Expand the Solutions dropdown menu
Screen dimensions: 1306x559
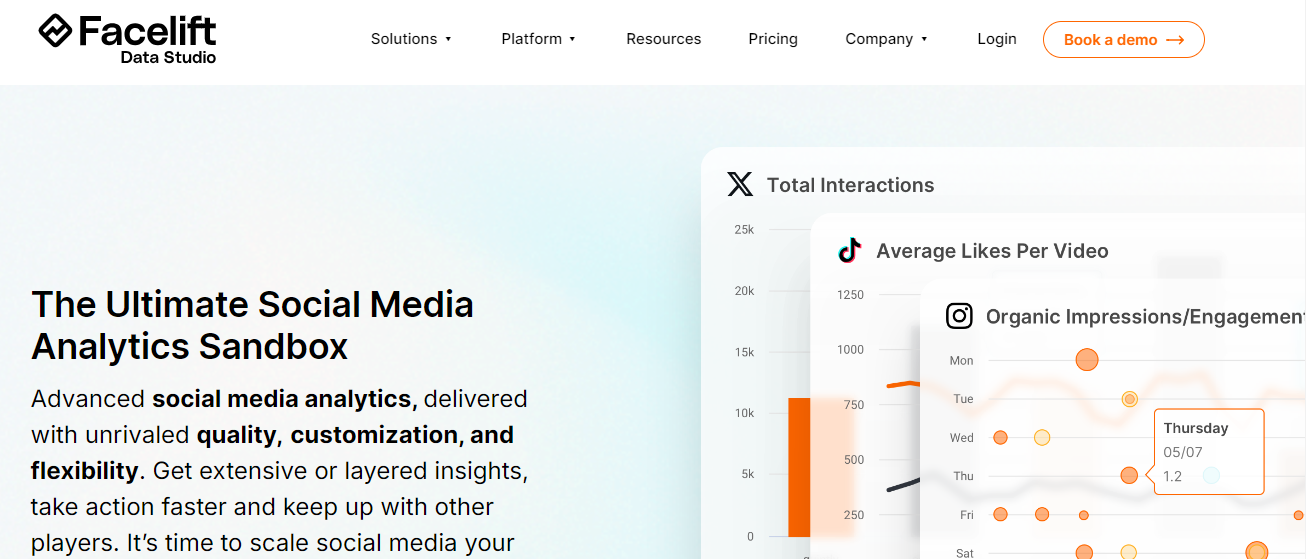point(411,39)
